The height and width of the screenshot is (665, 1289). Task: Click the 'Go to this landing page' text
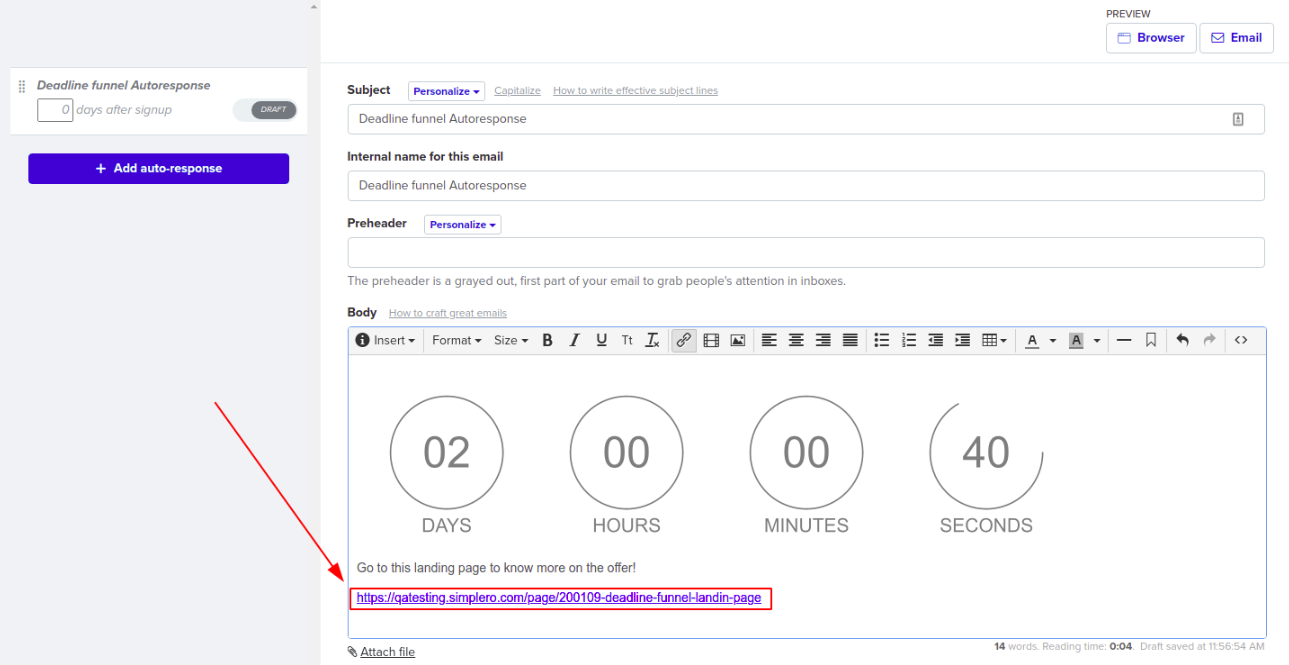(x=496, y=568)
